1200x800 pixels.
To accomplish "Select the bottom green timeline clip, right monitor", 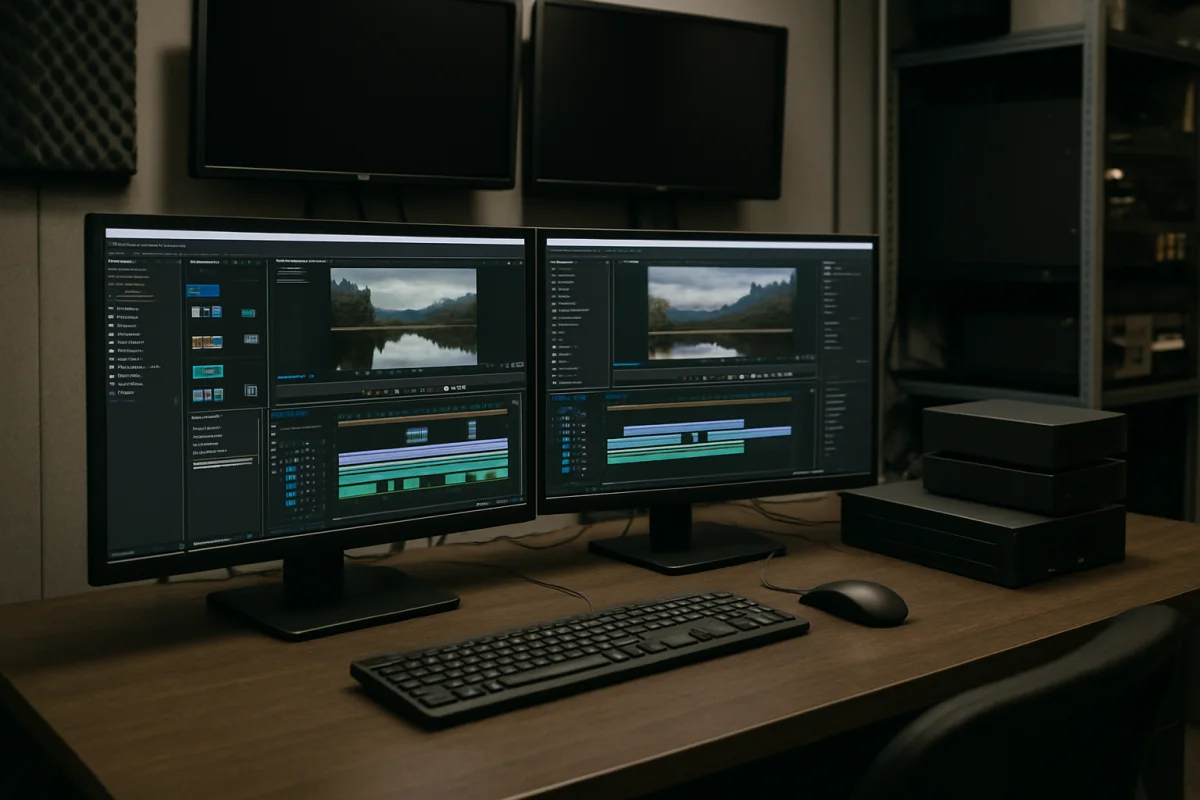I will point(675,456).
